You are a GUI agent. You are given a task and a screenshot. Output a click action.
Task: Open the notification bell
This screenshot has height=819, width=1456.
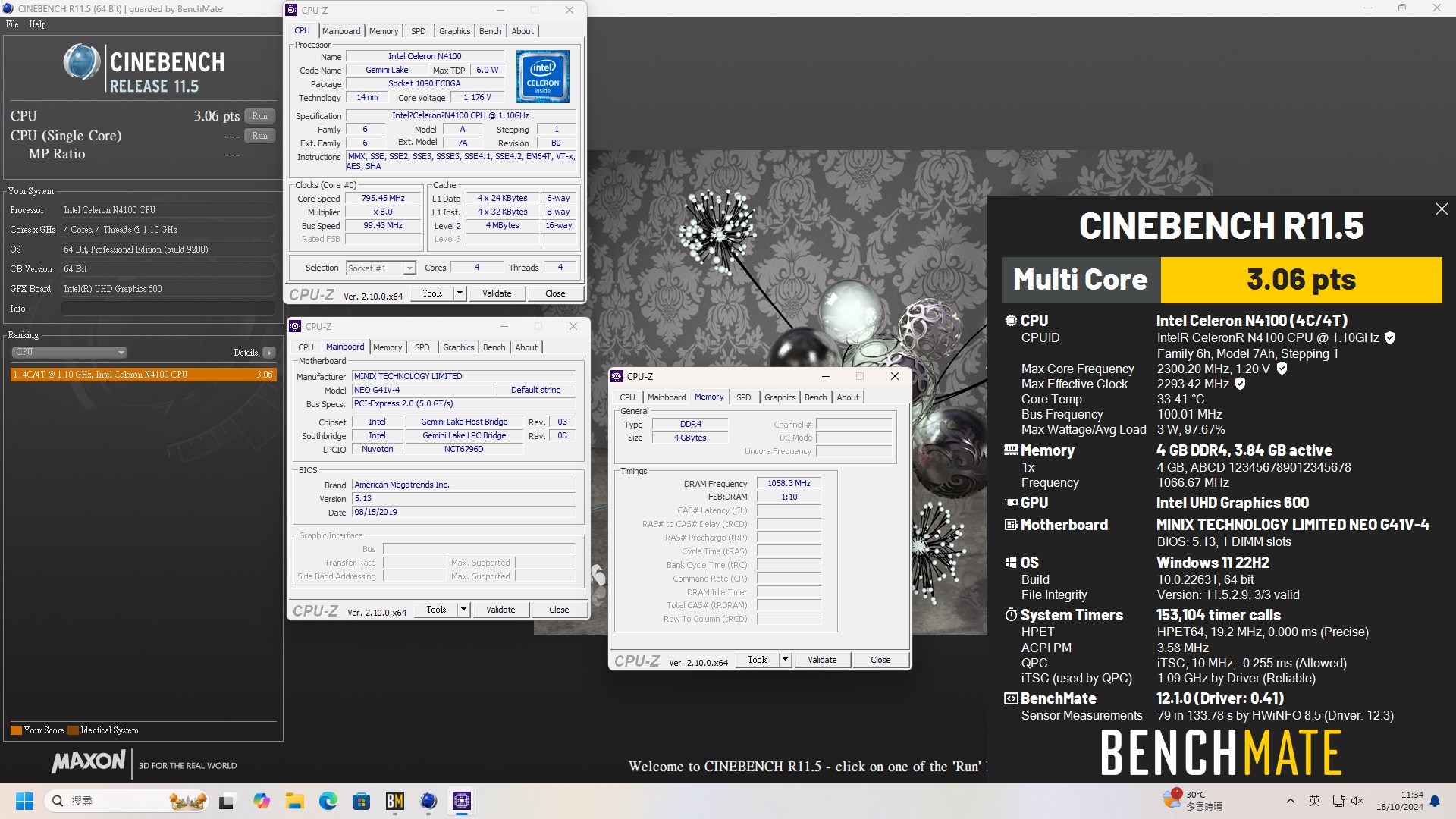pos(1435,801)
